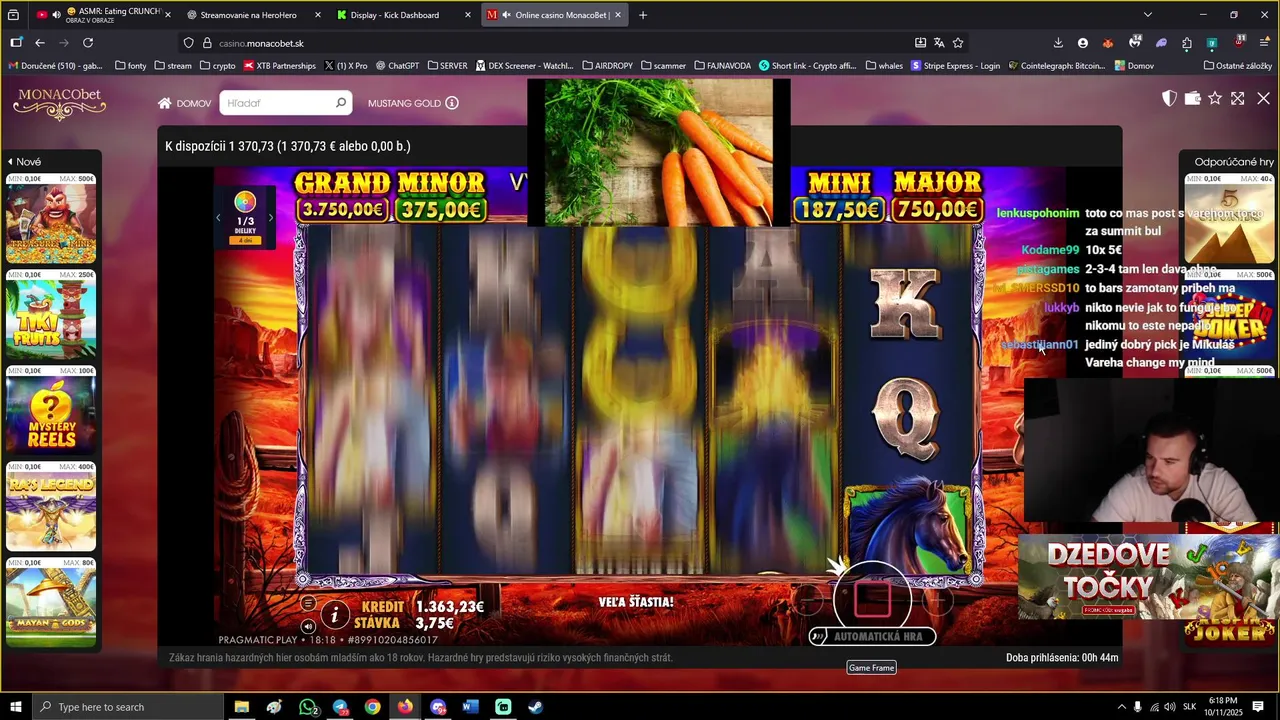Open WhatsApp from taskbar

click(308, 707)
